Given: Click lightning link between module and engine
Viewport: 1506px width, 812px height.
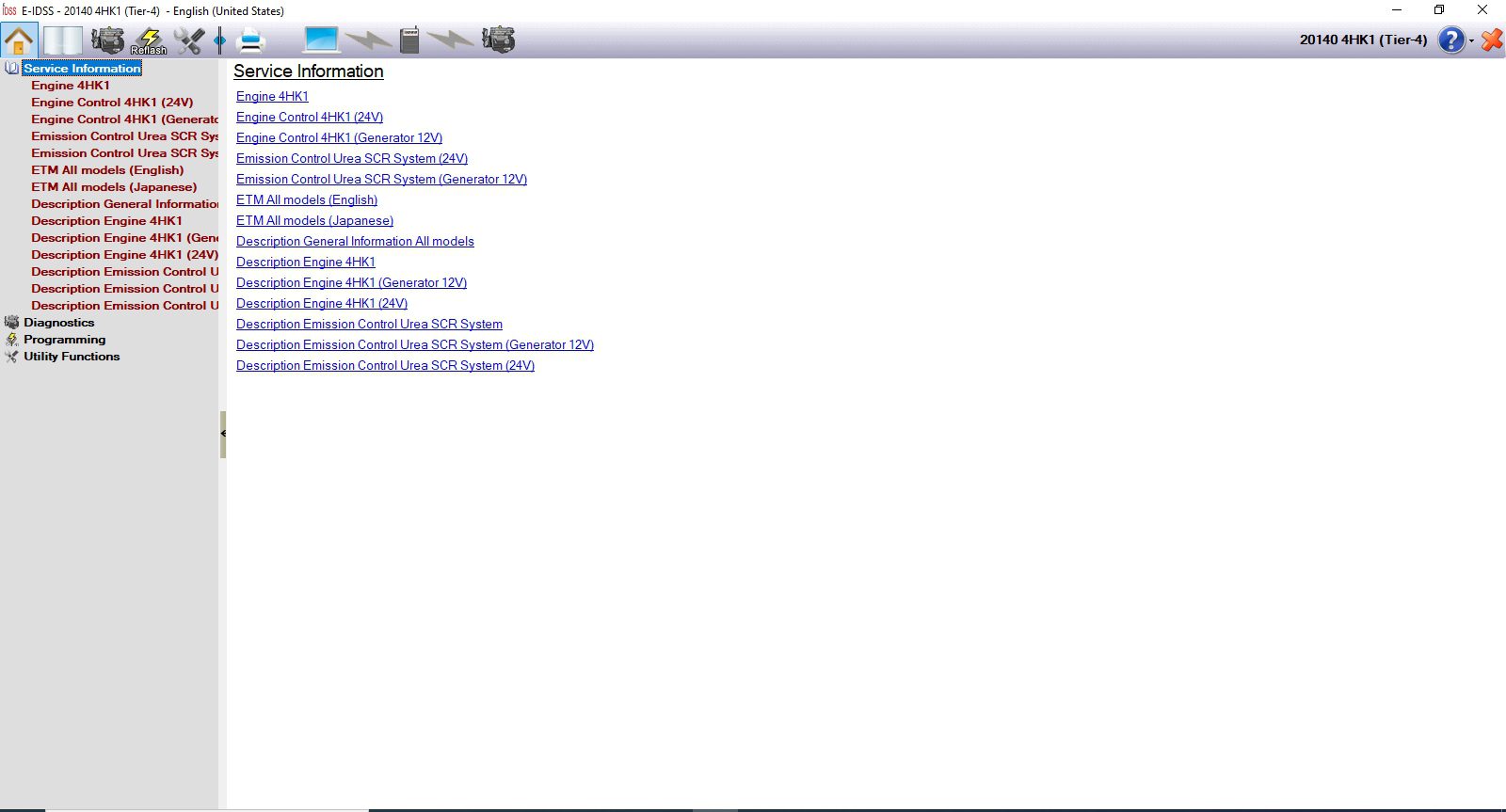Looking at the screenshot, I should (451, 40).
